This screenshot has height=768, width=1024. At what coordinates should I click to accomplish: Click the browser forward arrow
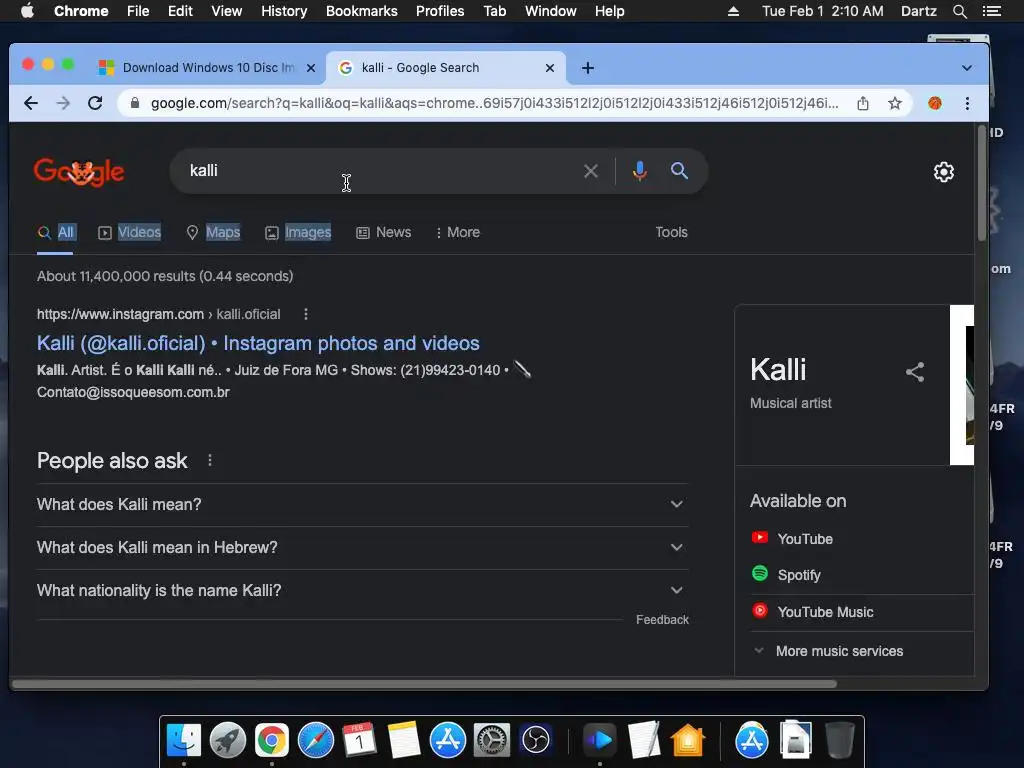click(x=63, y=103)
